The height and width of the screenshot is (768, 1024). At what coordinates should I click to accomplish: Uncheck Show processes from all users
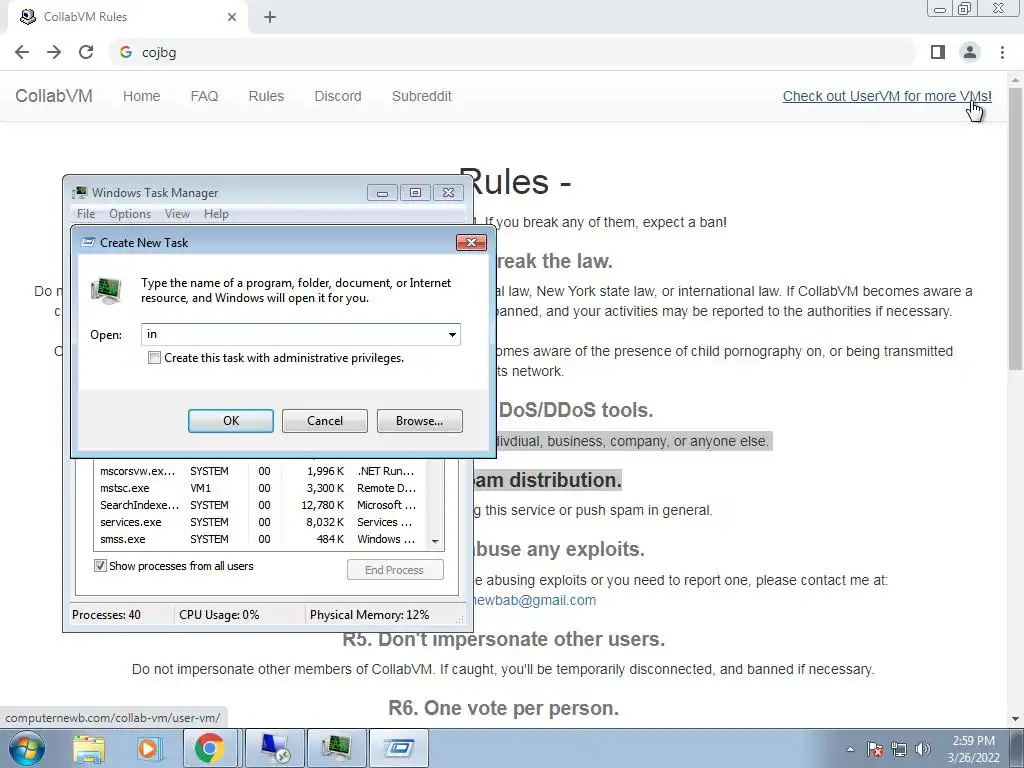[x=100, y=566]
